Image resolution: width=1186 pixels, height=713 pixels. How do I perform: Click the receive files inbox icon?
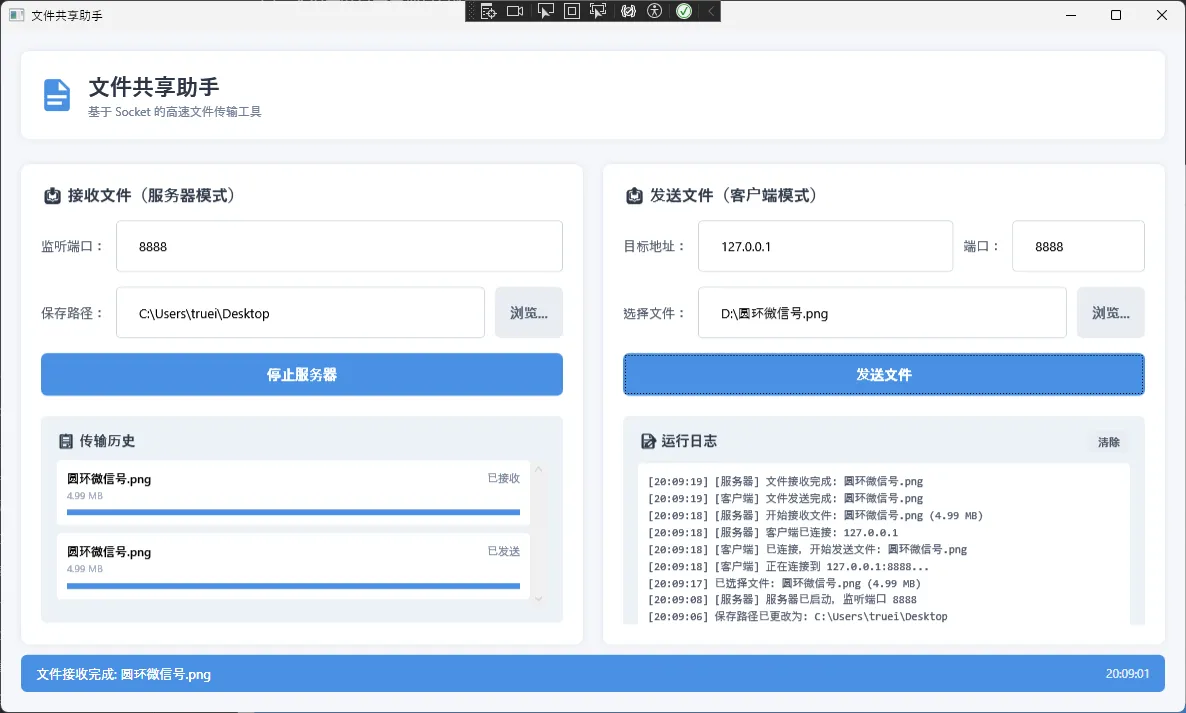pos(53,196)
